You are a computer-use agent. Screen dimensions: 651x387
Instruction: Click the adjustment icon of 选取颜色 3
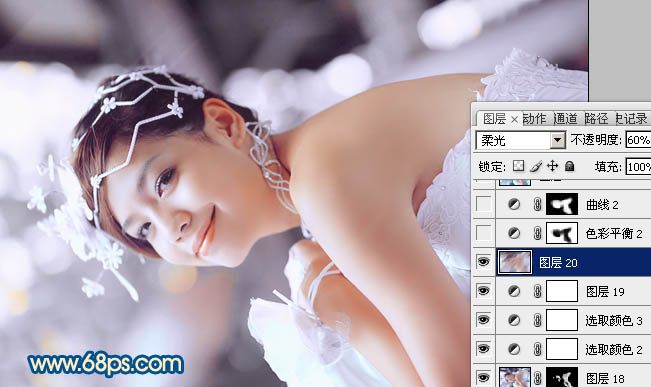514,320
